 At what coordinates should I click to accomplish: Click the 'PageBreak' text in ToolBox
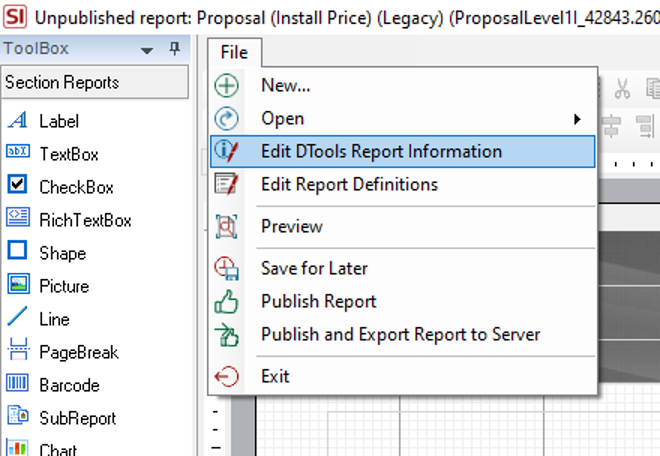click(x=79, y=352)
